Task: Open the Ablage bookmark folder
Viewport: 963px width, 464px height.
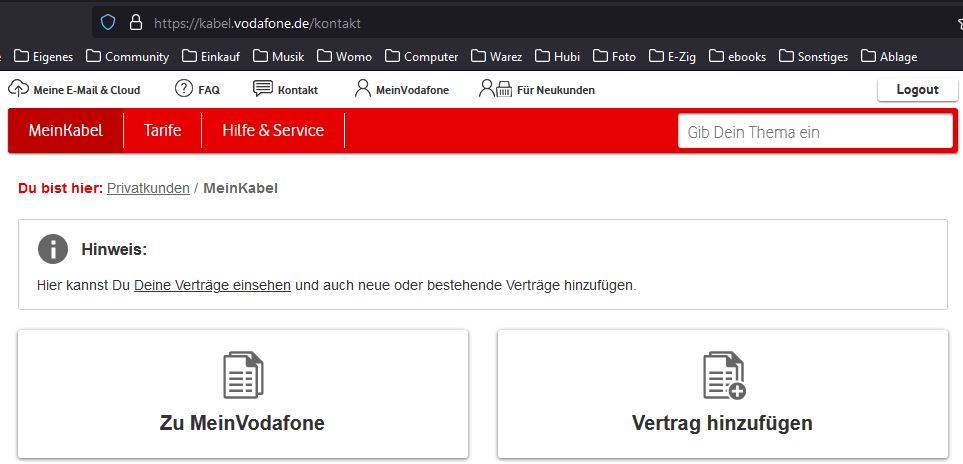Action: (889, 56)
